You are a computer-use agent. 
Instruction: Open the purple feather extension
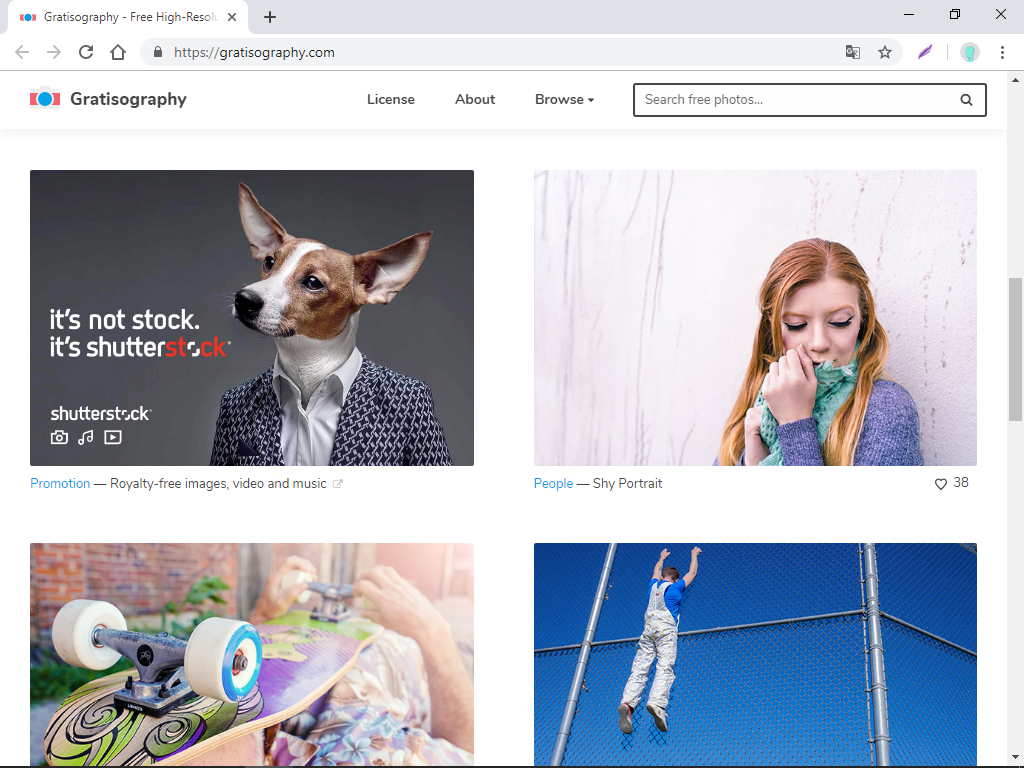(925, 52)
